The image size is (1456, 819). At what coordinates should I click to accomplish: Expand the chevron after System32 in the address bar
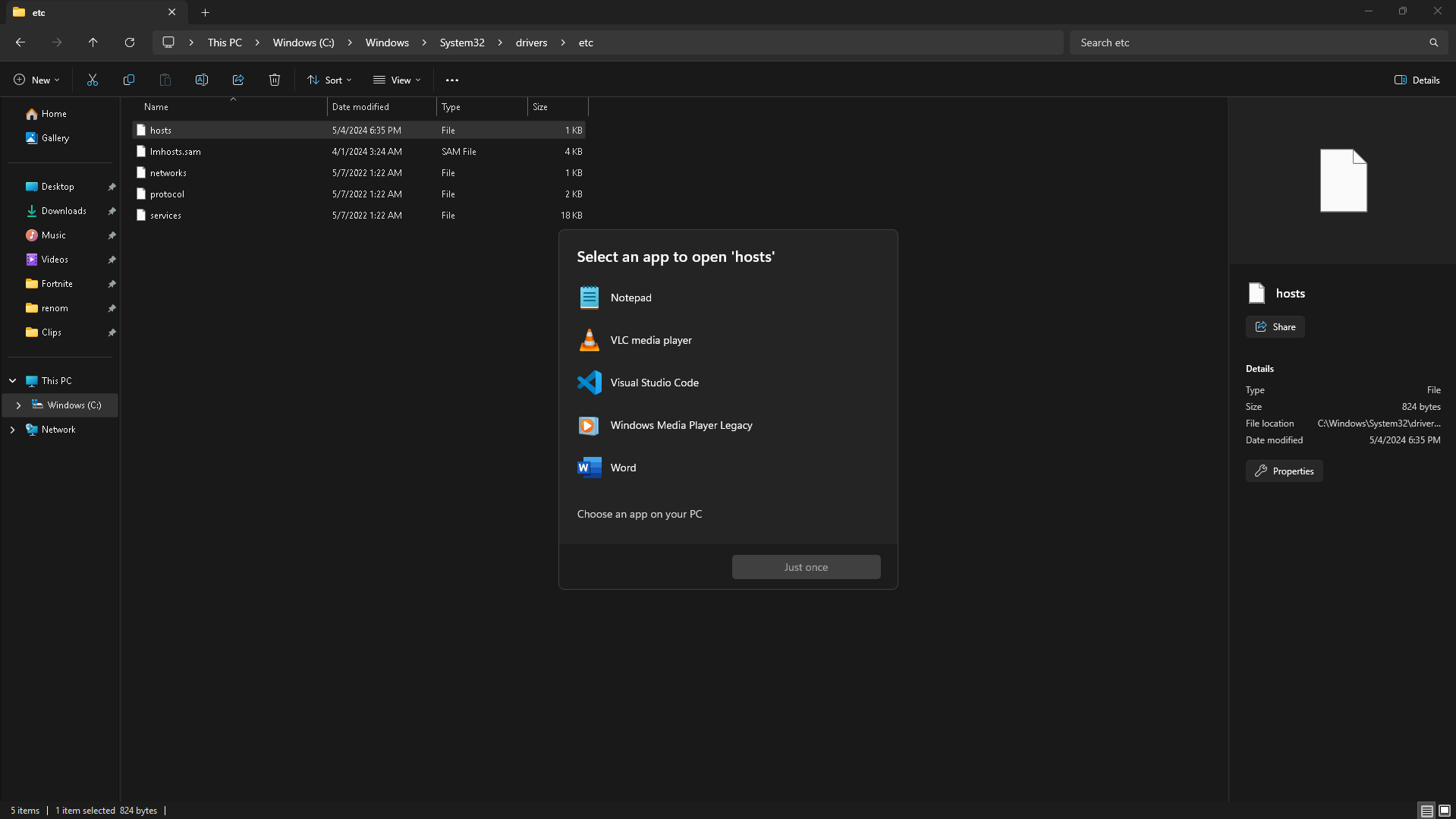coord(500,43)
